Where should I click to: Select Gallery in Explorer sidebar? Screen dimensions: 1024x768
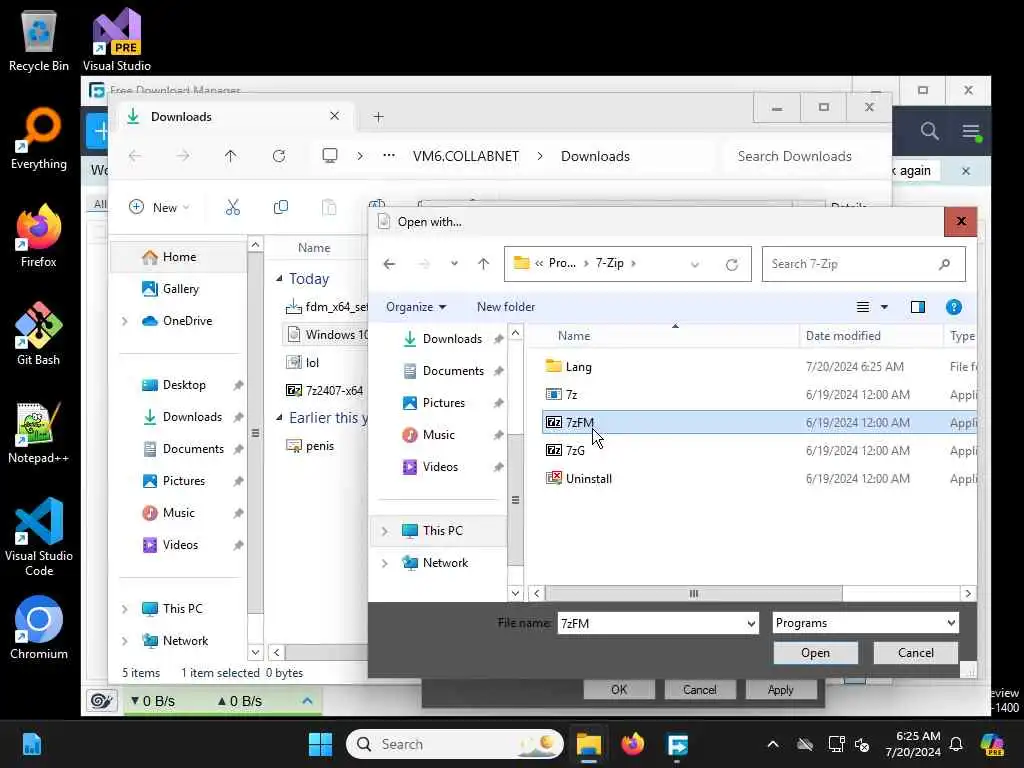pyautogui.click(x=180, y=289)
